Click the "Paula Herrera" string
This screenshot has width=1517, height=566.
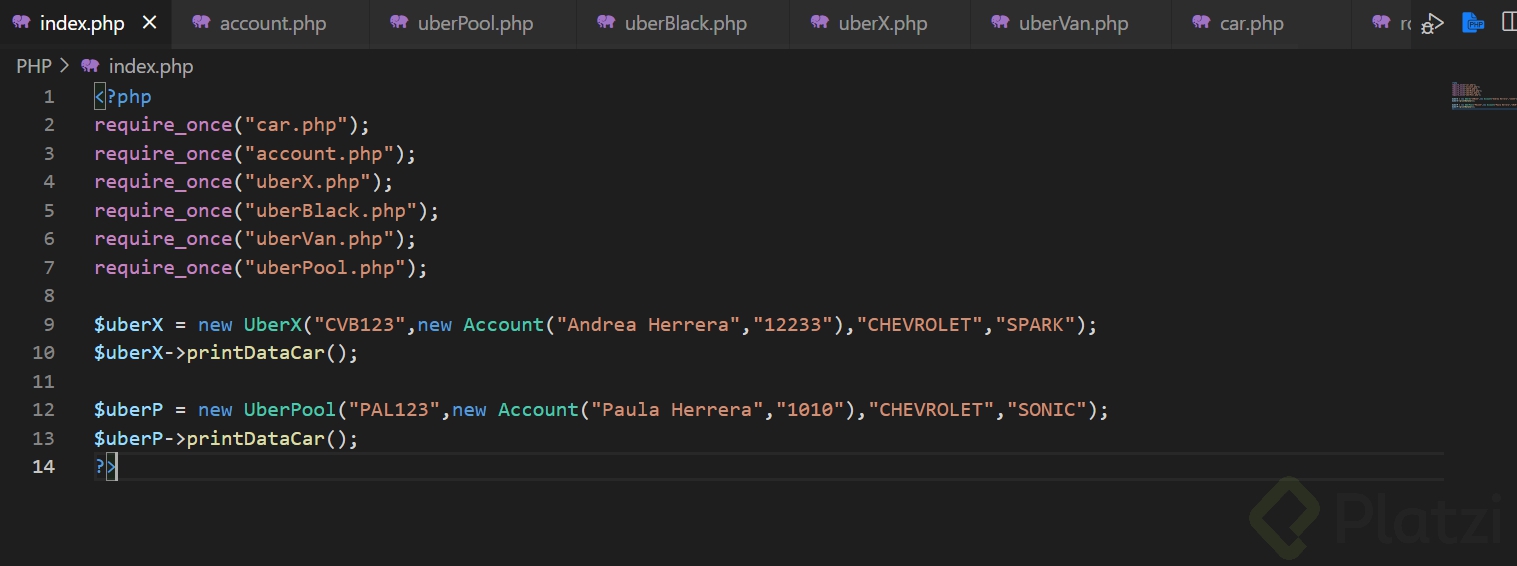[x=678, y=410]
